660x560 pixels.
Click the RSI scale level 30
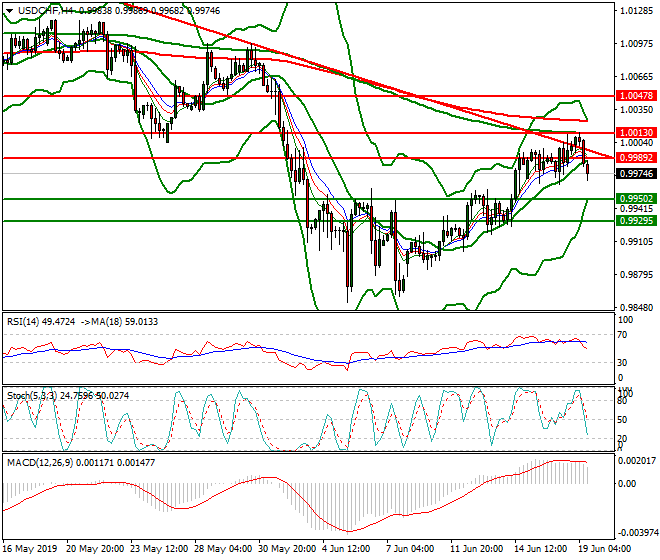[623, 363]
